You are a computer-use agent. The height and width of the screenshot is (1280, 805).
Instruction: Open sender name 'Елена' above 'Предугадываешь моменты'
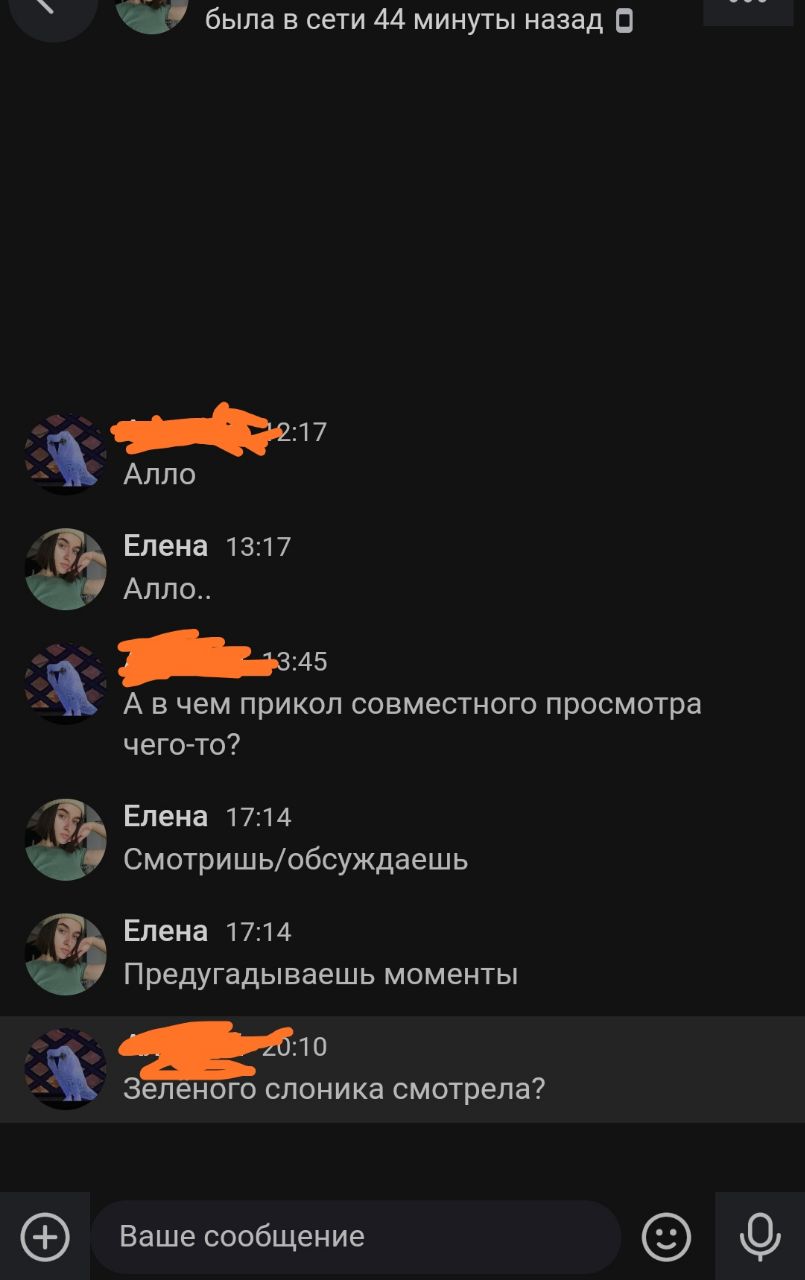coord(166,931)
